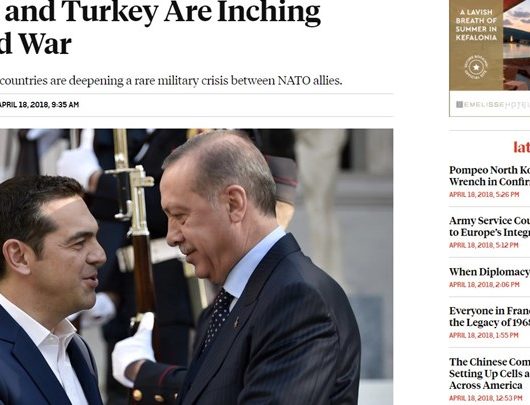Click the 5:26 PM timestamp under Pompeo story
530x405 pixels.
[x=484, y=194]
